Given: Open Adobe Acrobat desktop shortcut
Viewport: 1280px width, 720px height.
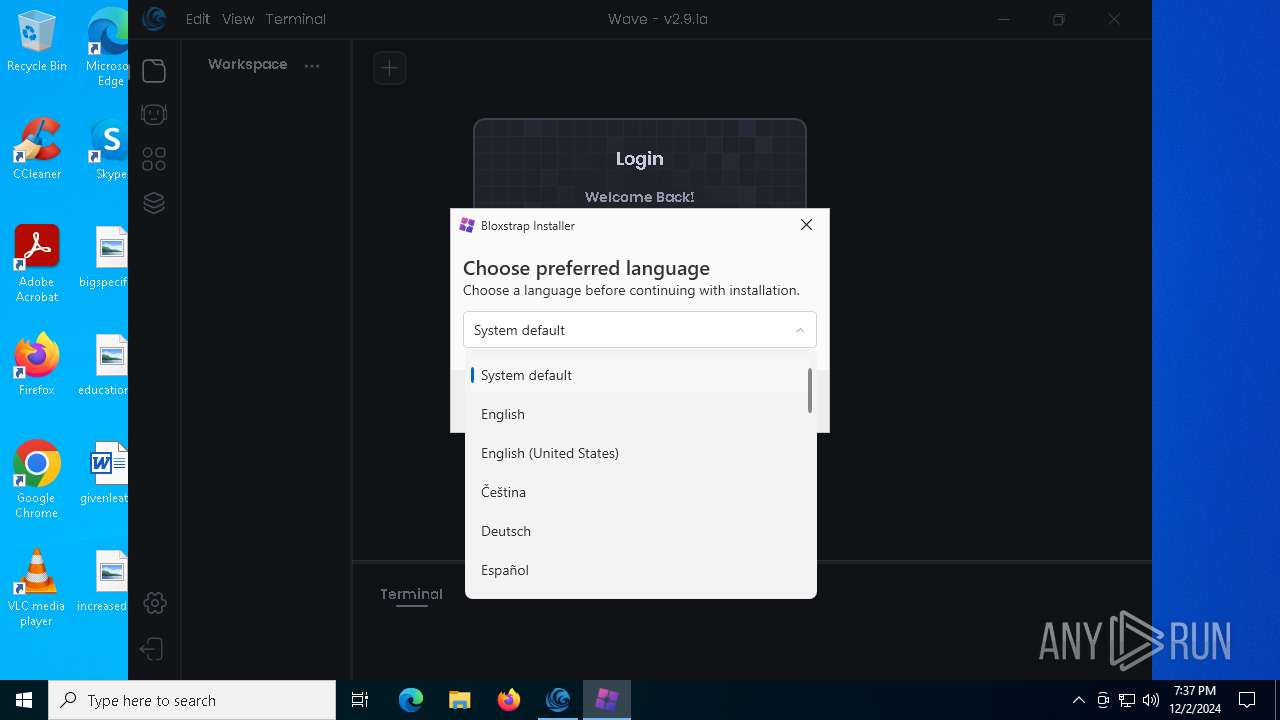Looking at the screenshot, I should pyautogui.click(x=37, y=263).
